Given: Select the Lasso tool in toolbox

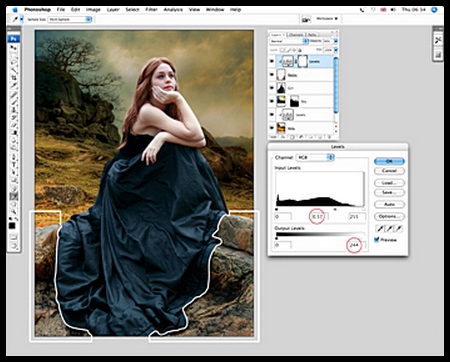Looking at the screenshot, I should pos(14,62).
